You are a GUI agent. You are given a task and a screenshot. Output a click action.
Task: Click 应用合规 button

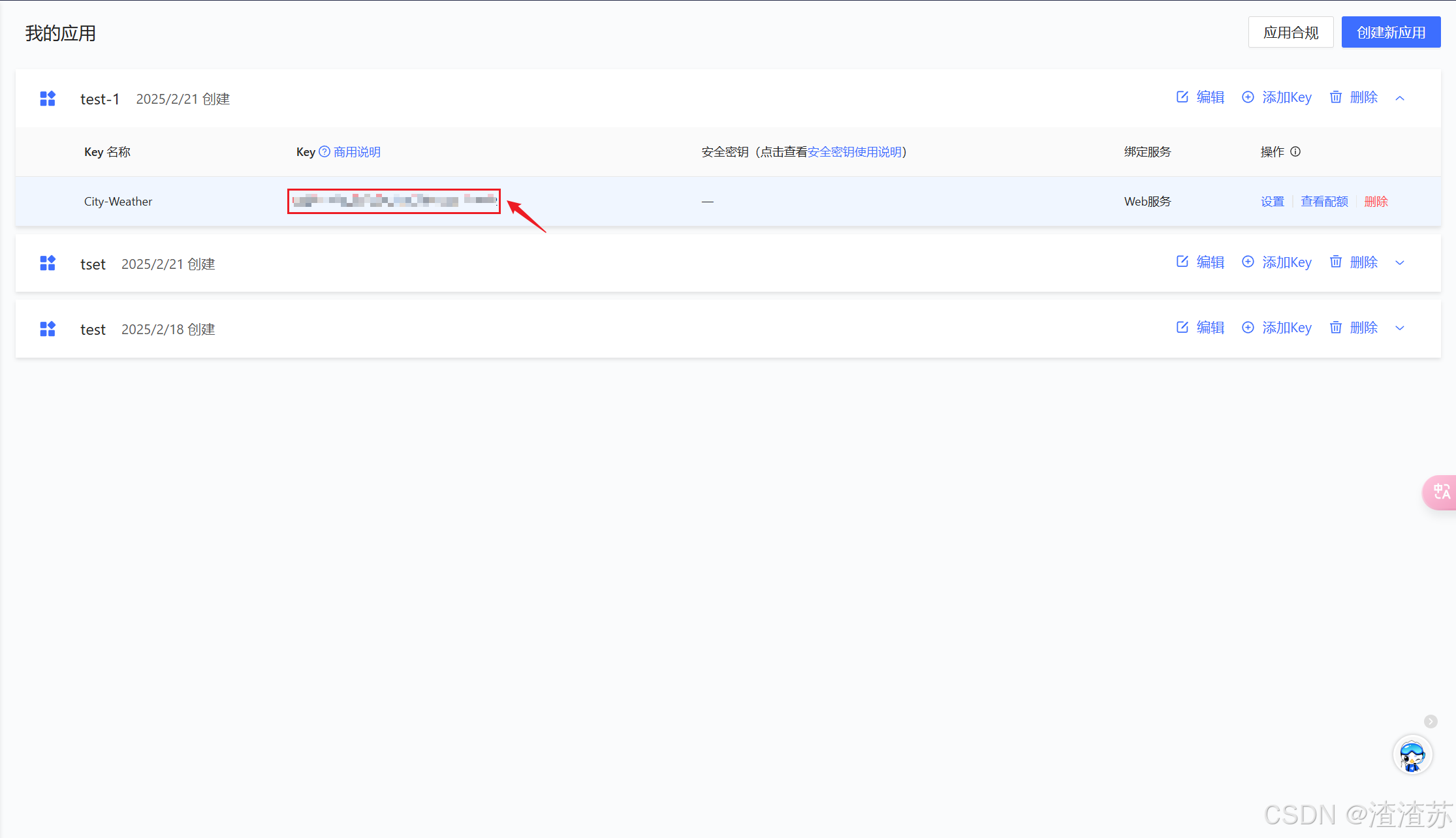tap(1290, 33)
